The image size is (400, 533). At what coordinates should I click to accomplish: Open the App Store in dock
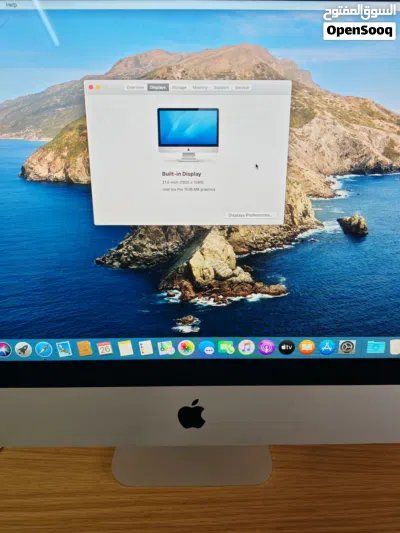[327, 347]
